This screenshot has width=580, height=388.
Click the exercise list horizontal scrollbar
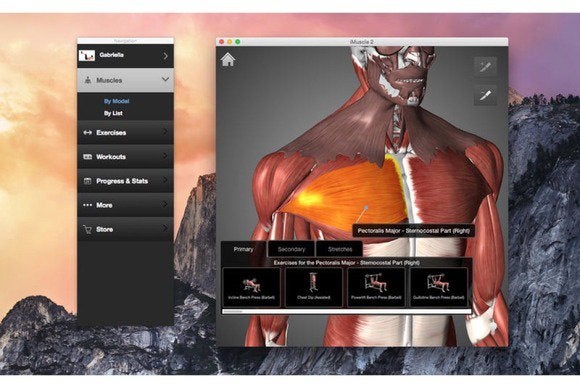347,311
